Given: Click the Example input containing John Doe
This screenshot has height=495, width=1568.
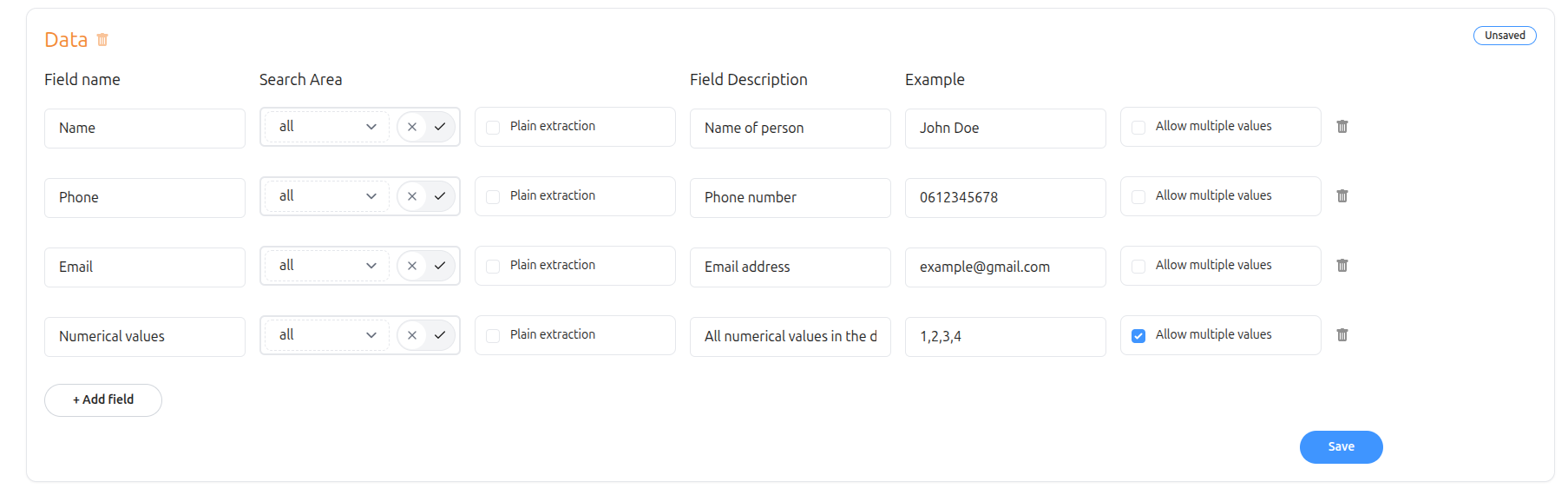Looking at the screenshot, I should (x=1005, y=129).
